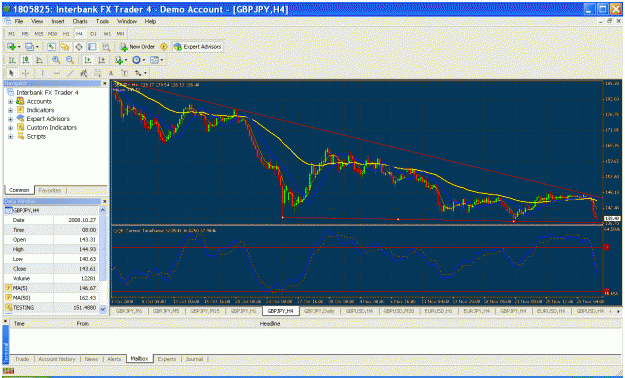Expand the Accounts tree node
Image resolution: width=625 pixels, height=378 pixels.
[10, 102]
